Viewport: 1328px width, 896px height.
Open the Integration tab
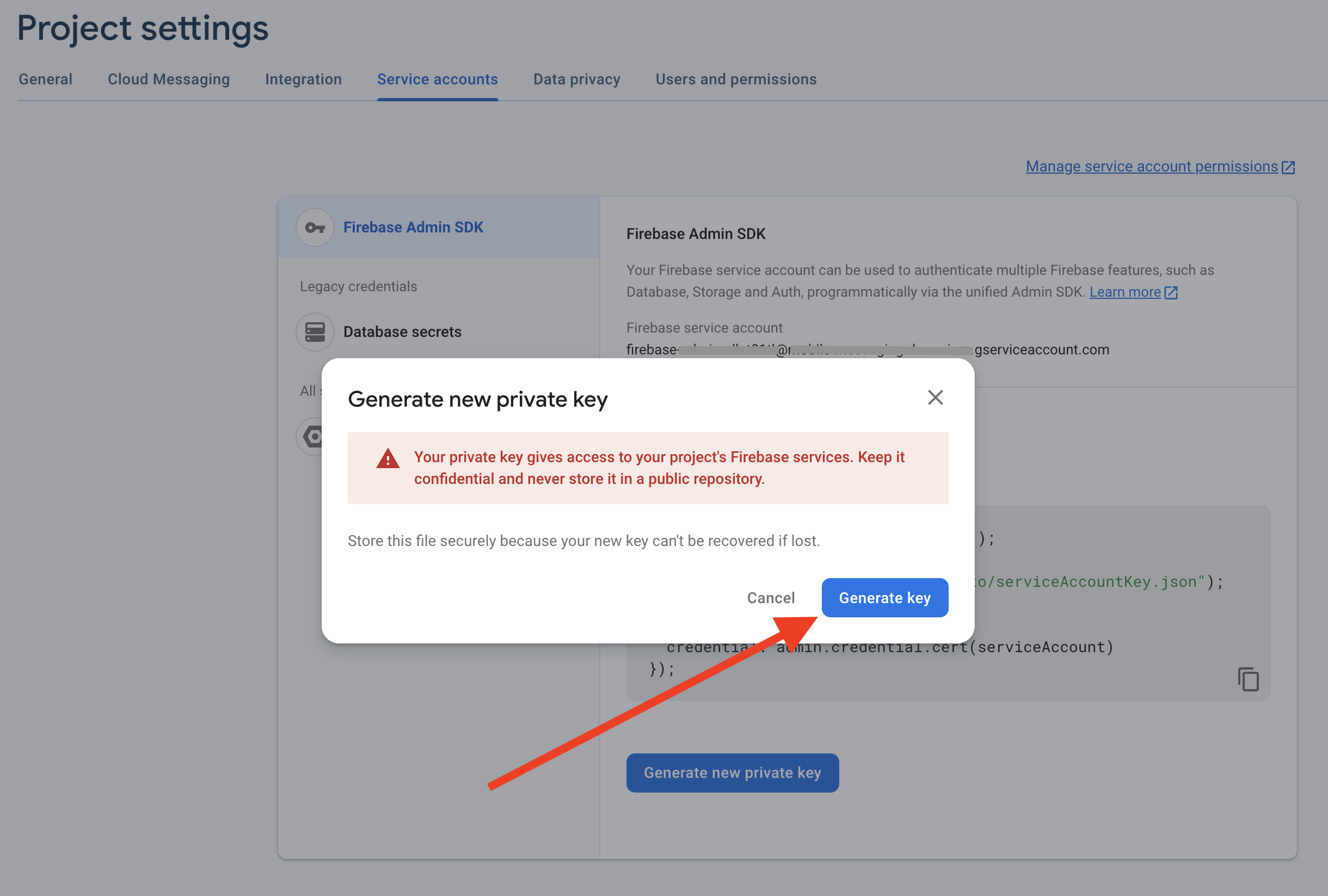tap(303, 79)
